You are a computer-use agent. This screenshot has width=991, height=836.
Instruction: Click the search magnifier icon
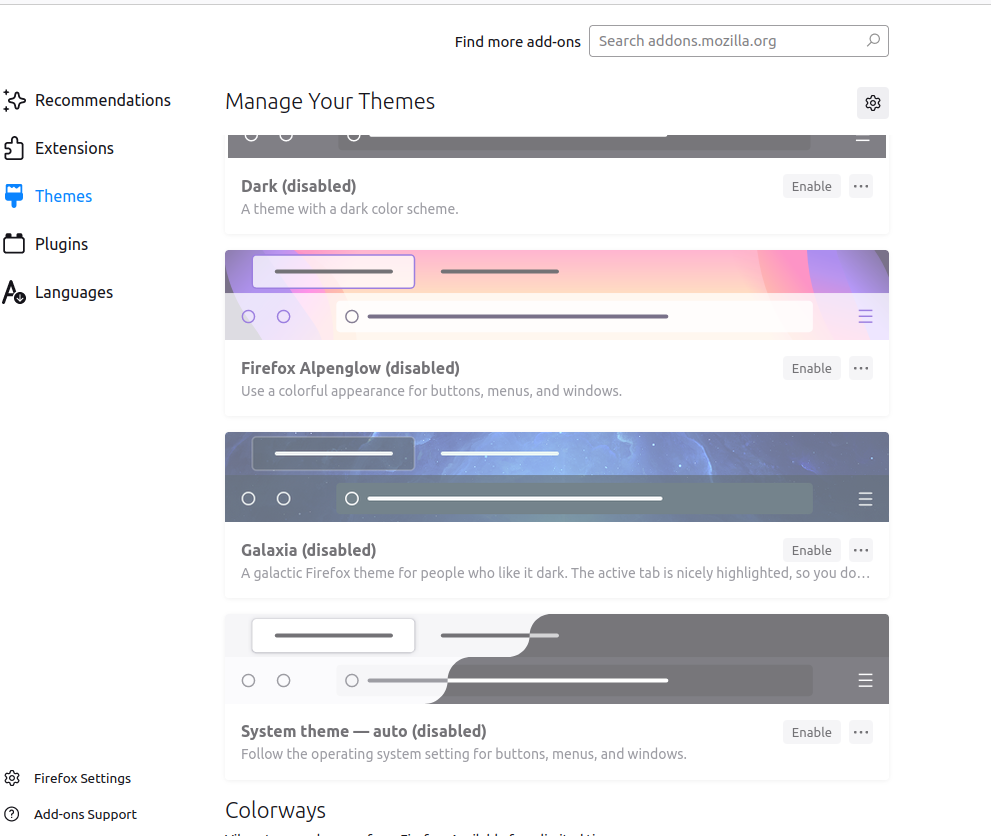tap(873, 40)
